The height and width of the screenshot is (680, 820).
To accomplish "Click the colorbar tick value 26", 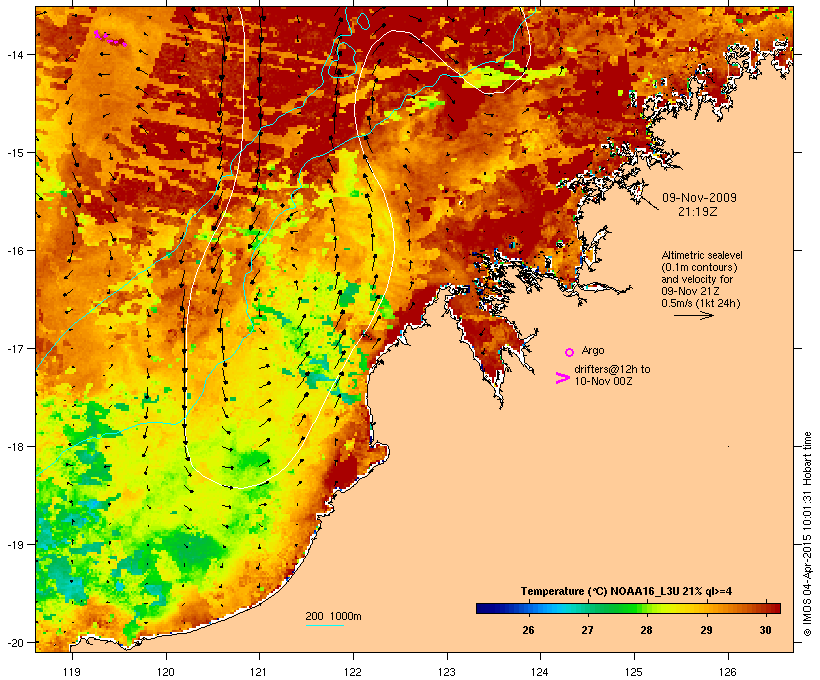I will click(x=528, y=630).
